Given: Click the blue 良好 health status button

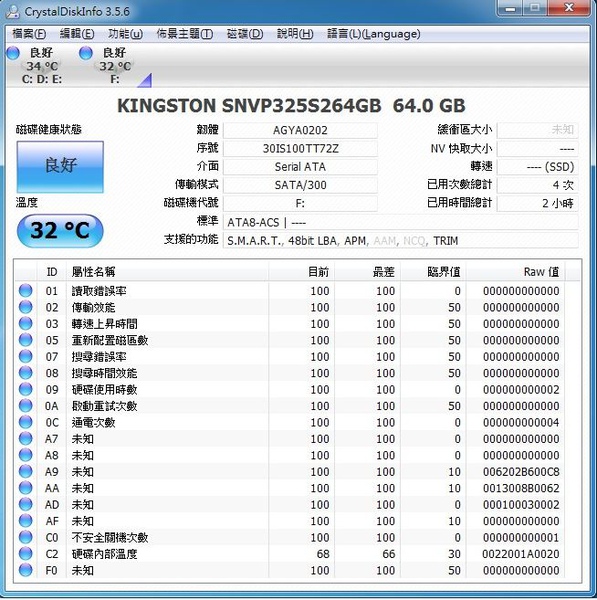Looking at the screenshot, I should (x=60, y=167).
